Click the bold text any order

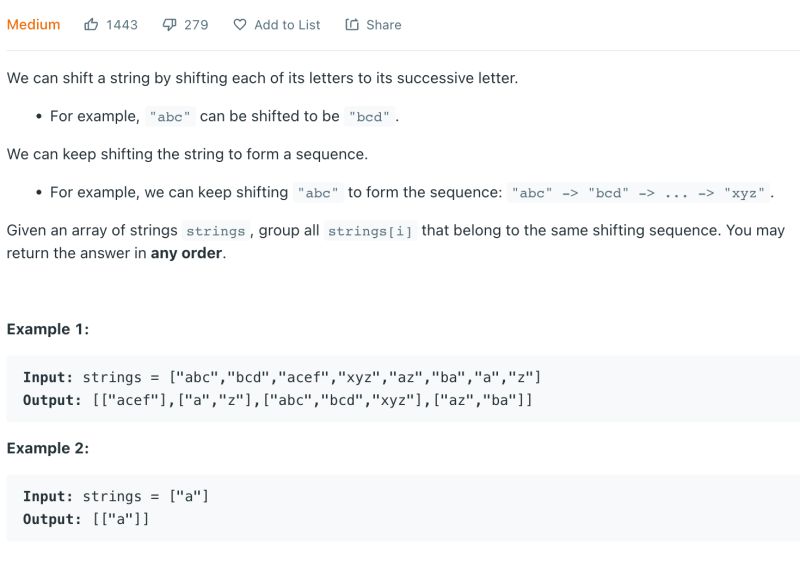186,253
